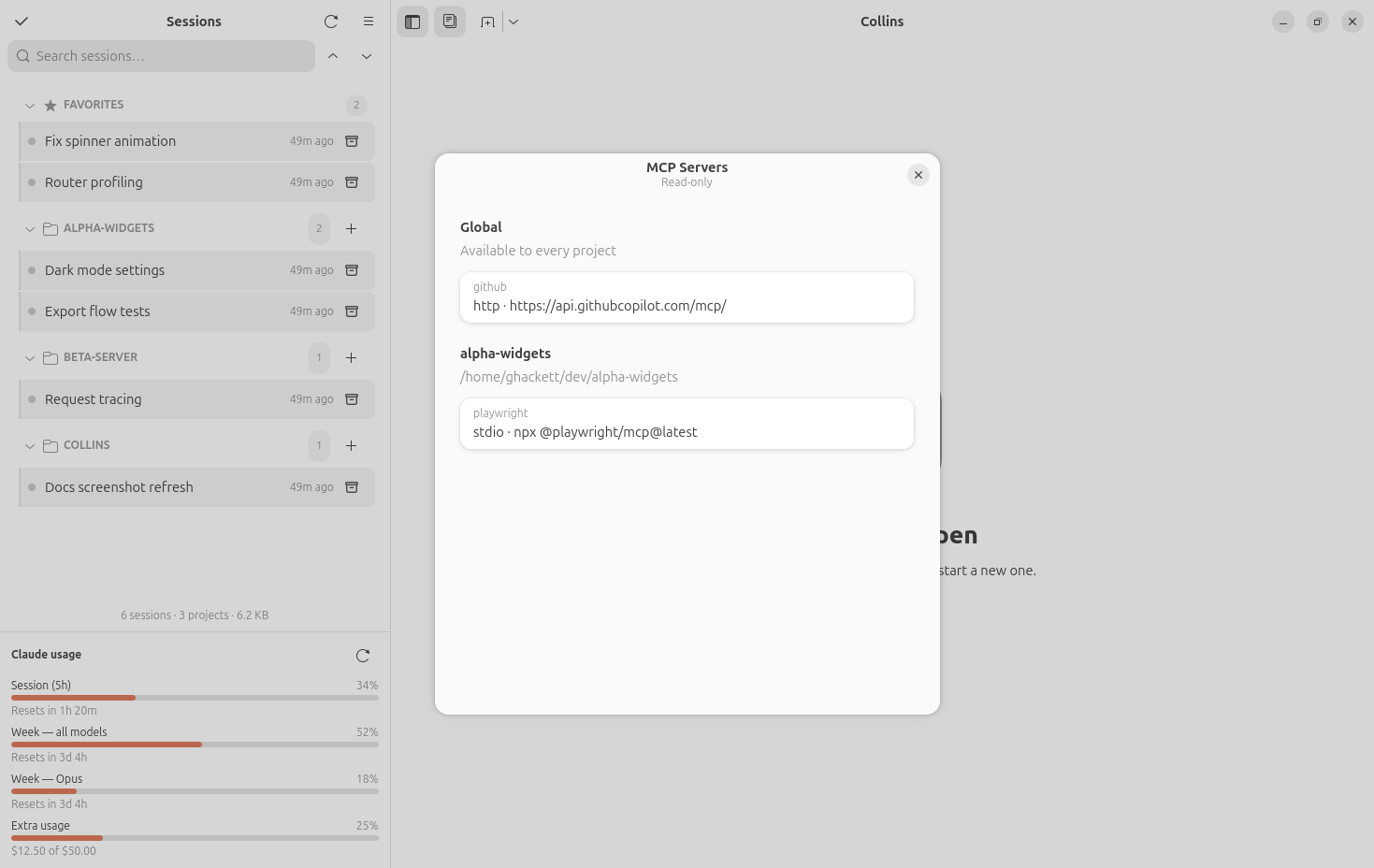This screenshot has width=1374, height=868.
Task: Click the "alpha-widgets" heading in dialog
Action: pos(505,354)
